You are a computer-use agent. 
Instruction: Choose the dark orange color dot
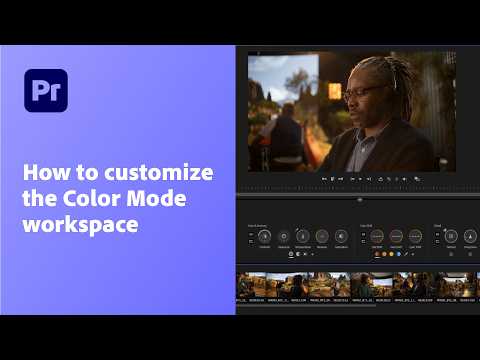point(377,254)
